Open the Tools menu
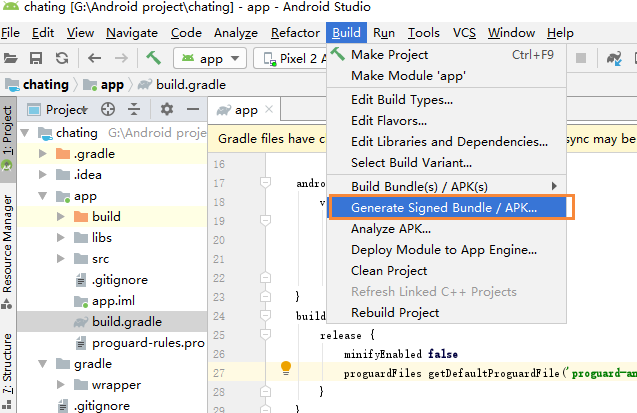The image size is (637, 413). tap(424, 32)
